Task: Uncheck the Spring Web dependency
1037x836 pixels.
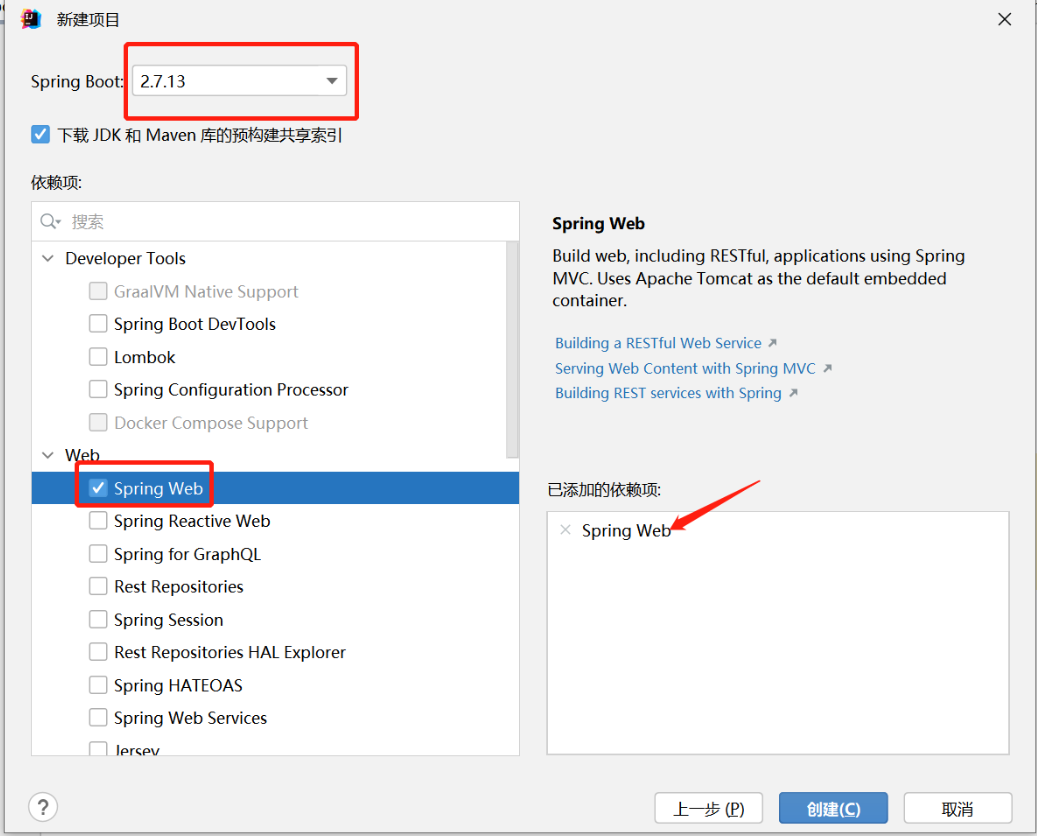Action: pos(98,488)
